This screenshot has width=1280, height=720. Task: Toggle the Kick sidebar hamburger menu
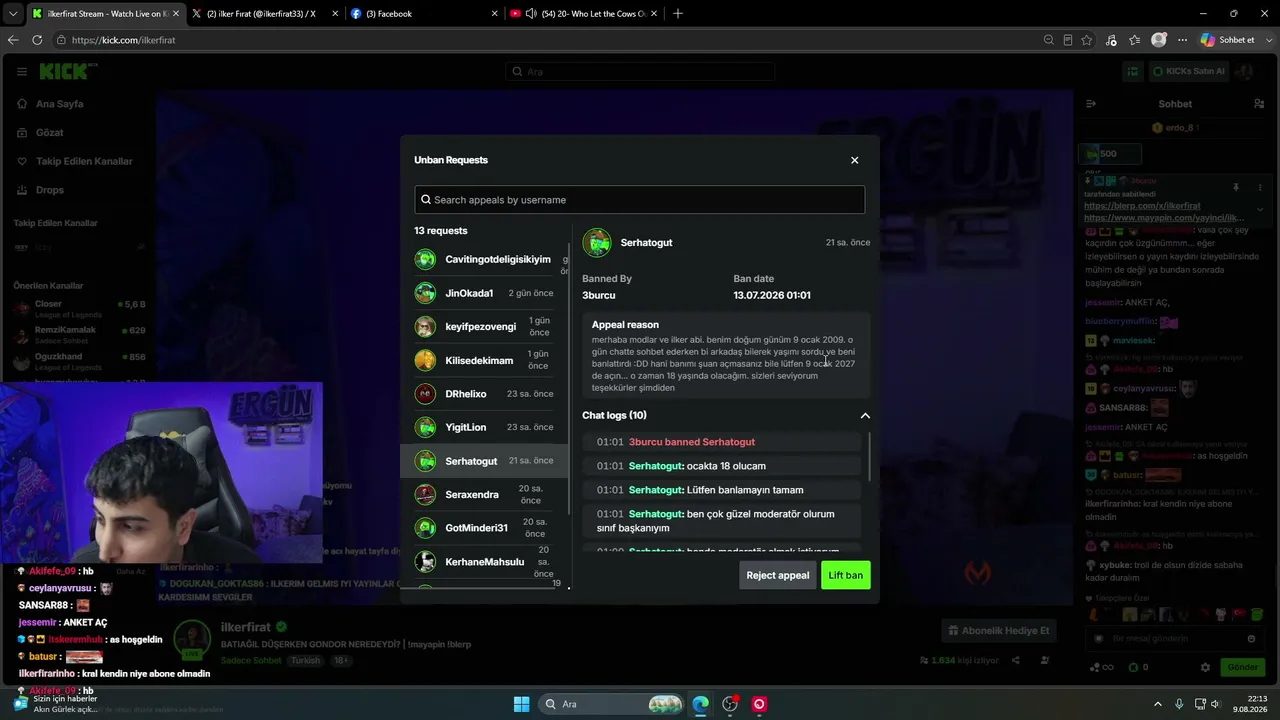[x=22, y=71]
